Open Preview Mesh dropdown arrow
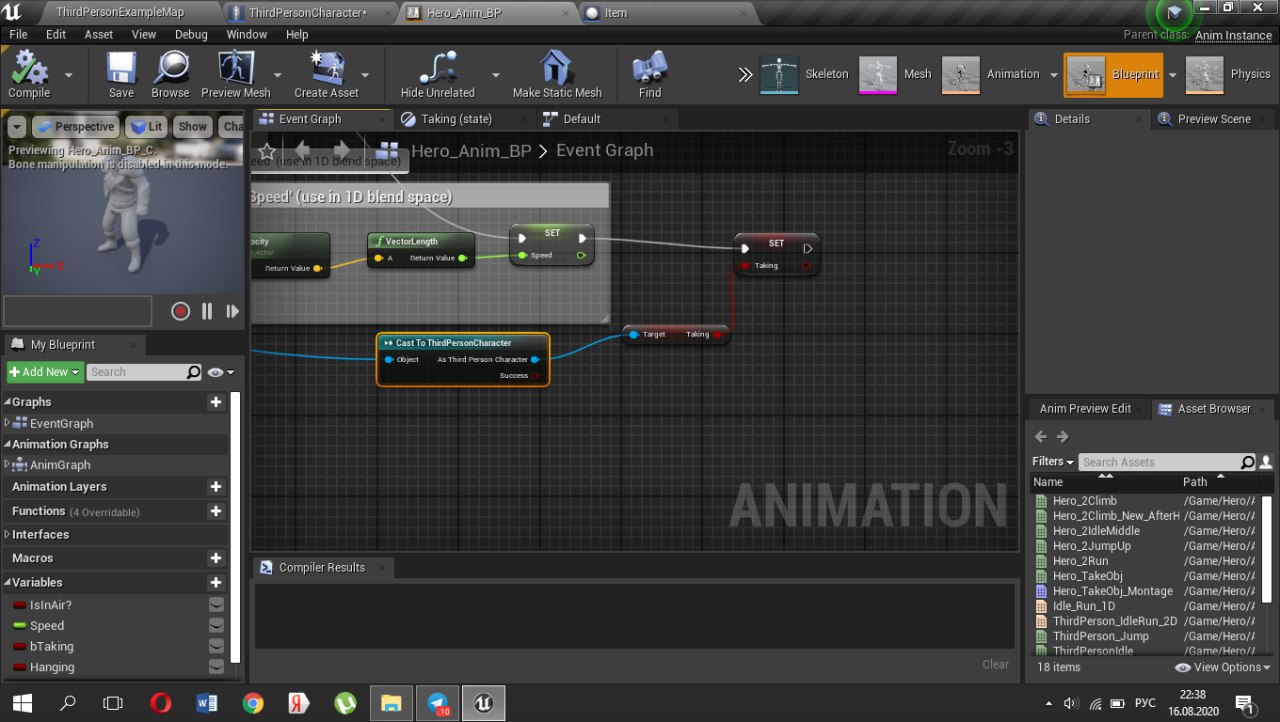Viewport: 1280px width, 722px height. (277, 75)
